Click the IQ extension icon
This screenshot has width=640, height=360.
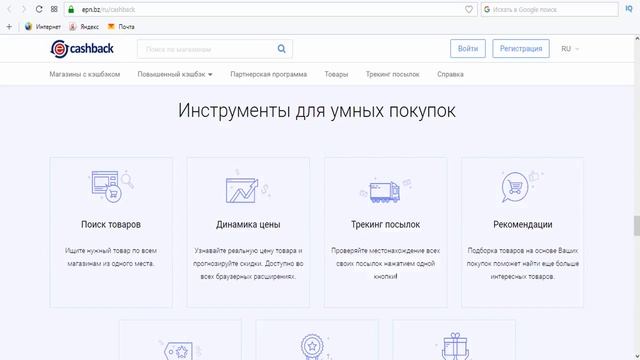pyautogui.click(x=629, y=9)
